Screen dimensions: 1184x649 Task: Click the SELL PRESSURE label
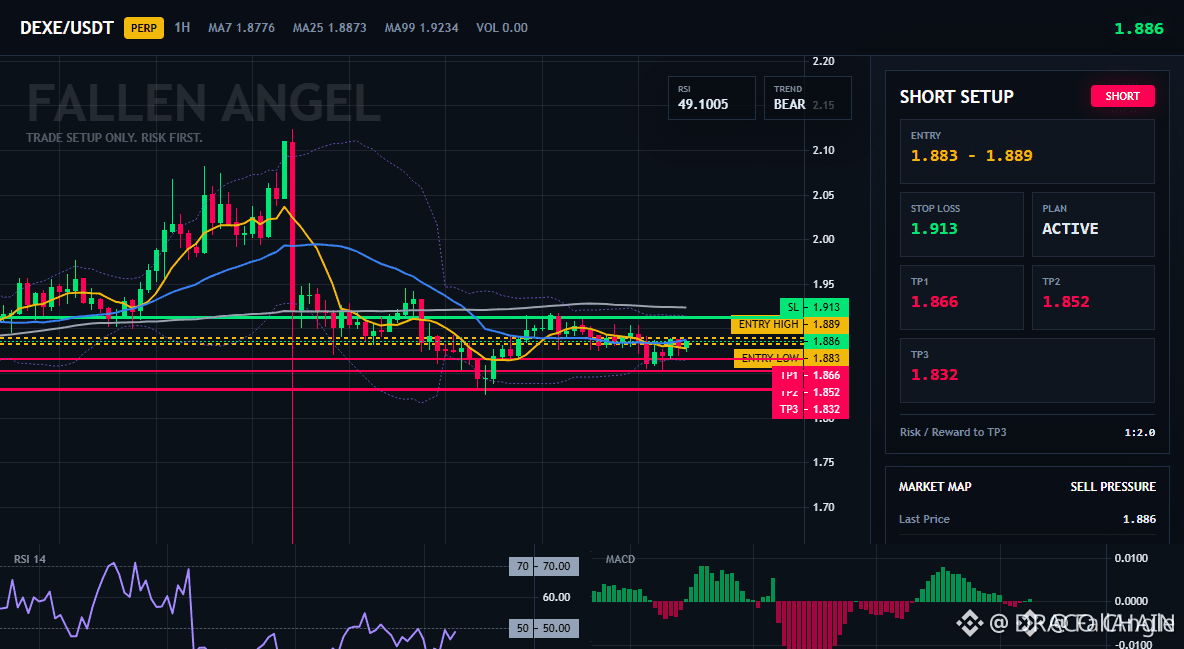click(1113, 487)
